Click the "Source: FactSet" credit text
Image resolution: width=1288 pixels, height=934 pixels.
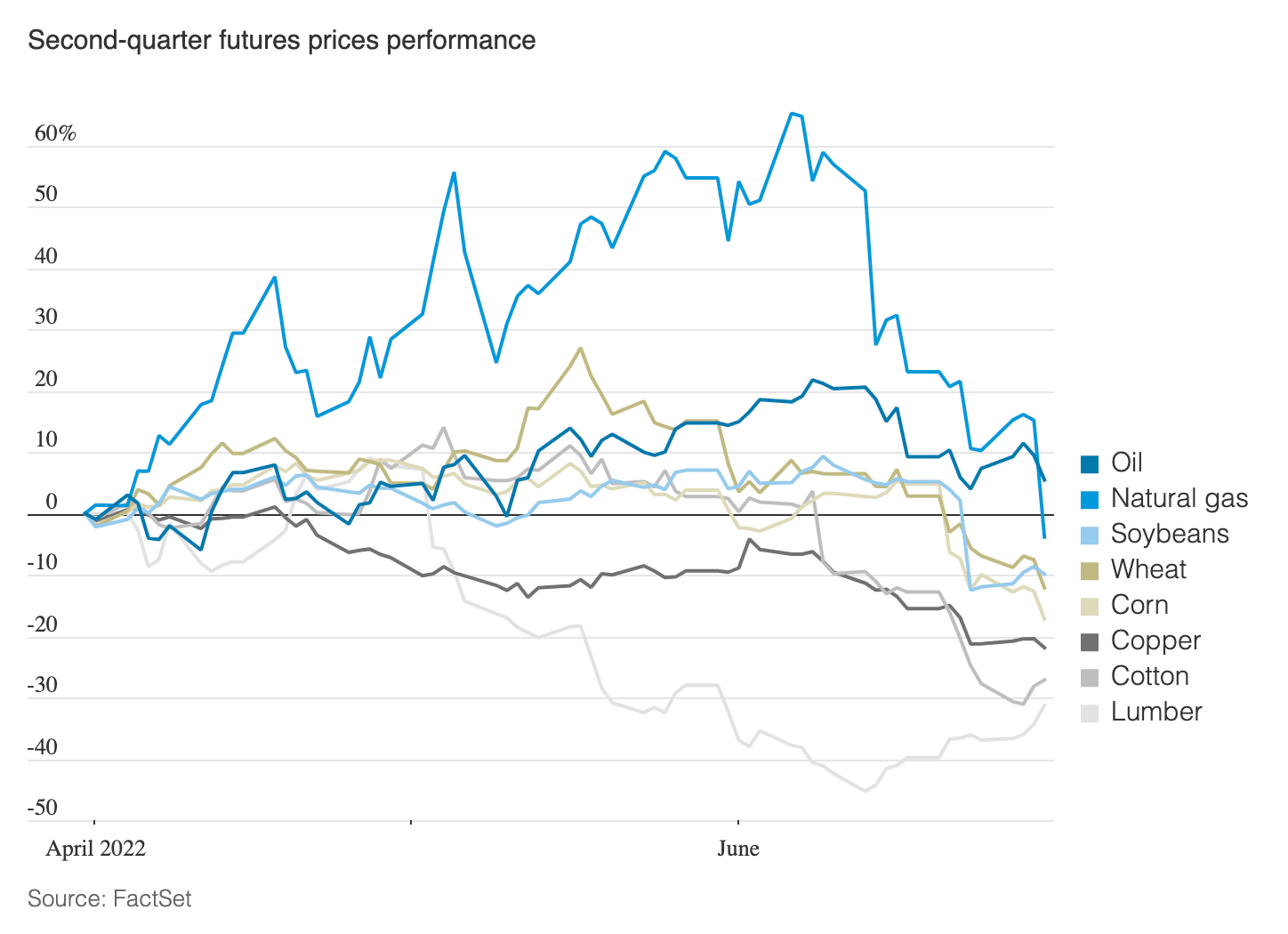(x=109, y=898)
